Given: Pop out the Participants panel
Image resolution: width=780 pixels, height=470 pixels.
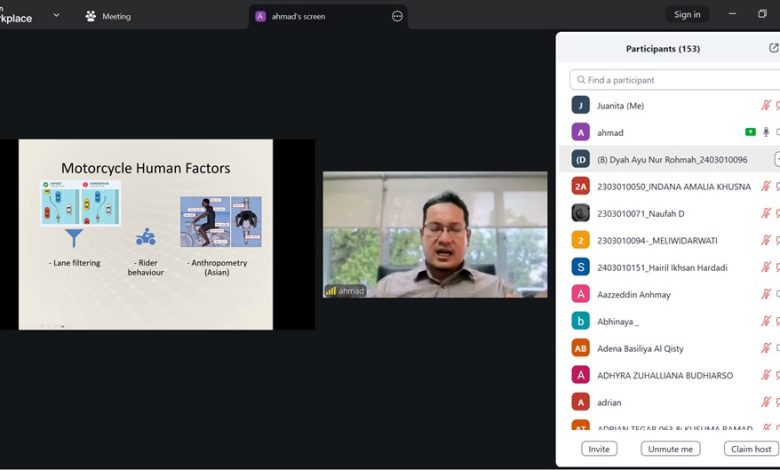Looking at the screenshot, I should point(773,48).
